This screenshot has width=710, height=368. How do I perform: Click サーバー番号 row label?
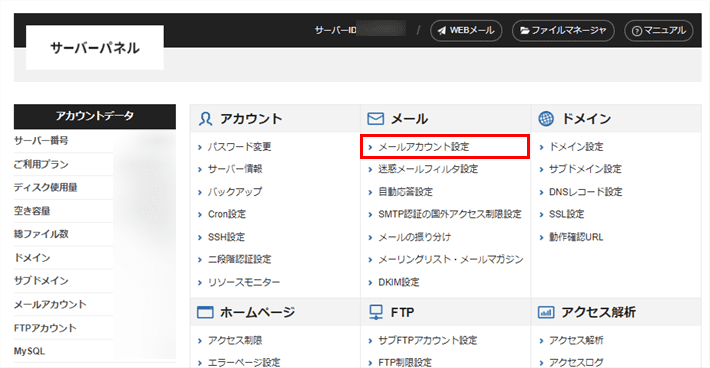click(41, 141)
